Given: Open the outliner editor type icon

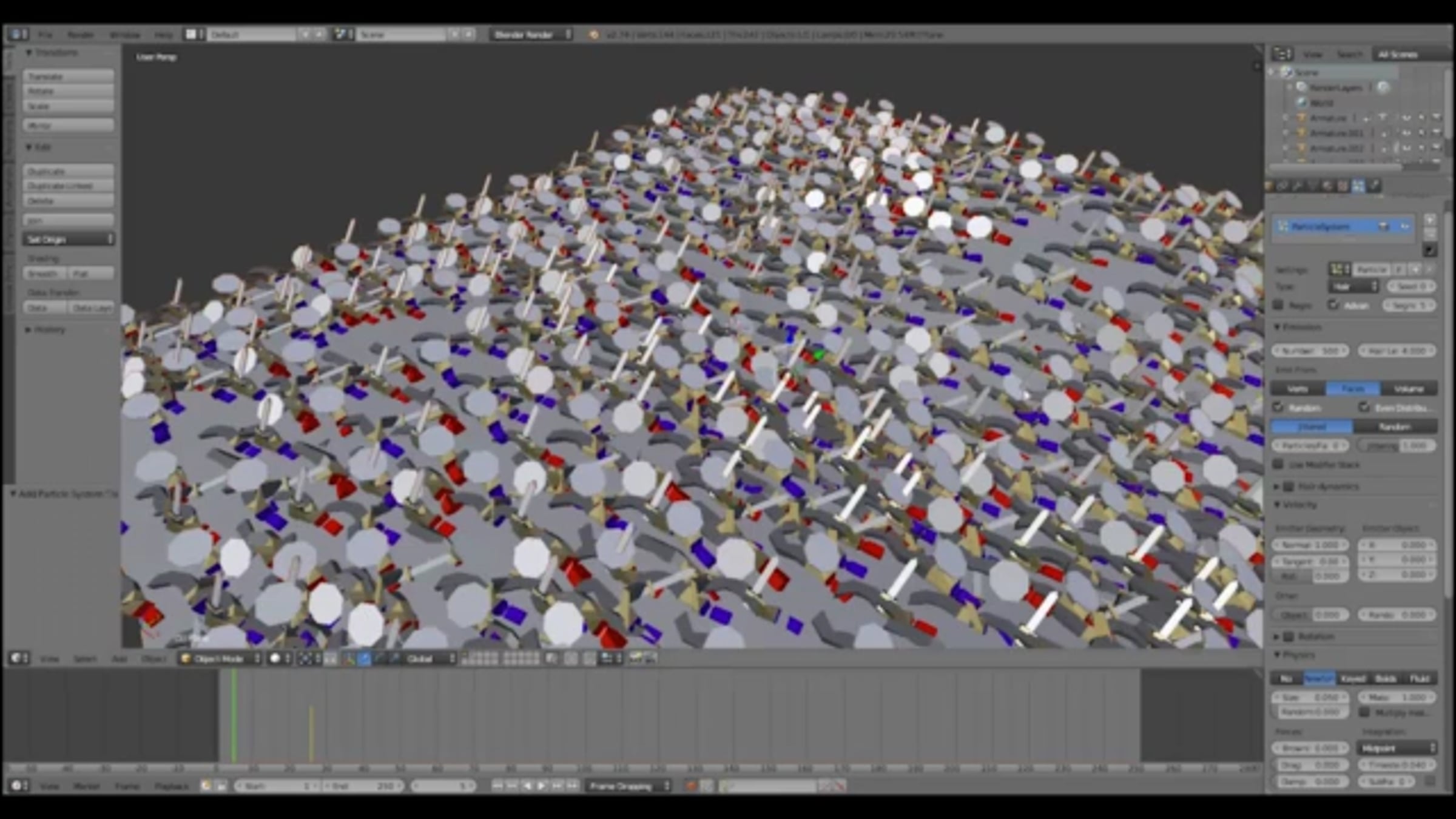Looking at the screenshot, I should point(1282,54).
